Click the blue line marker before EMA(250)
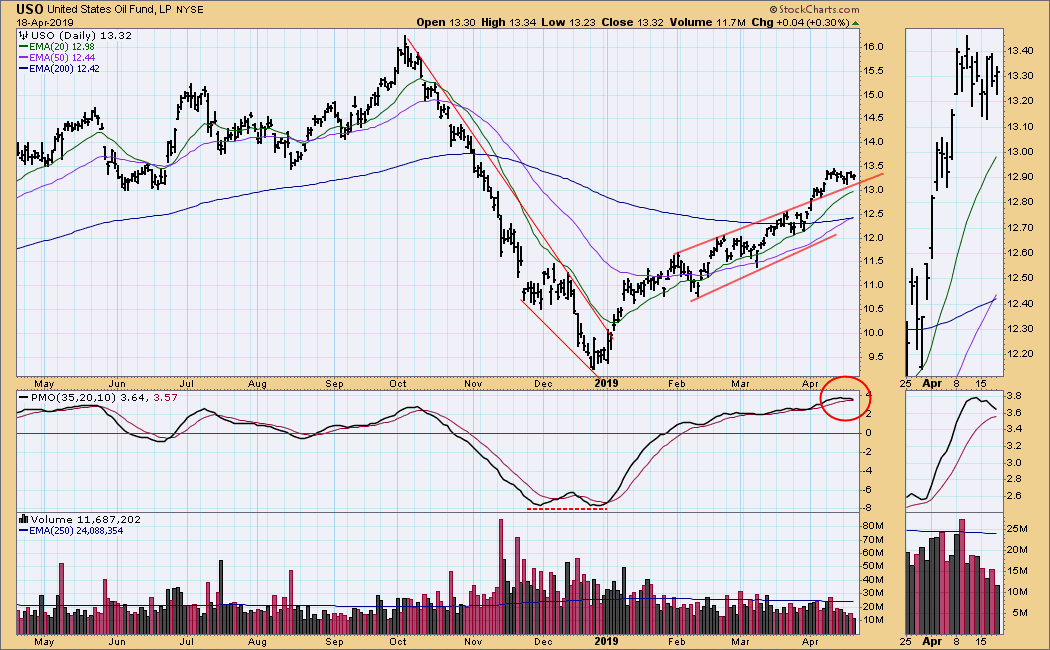Viewport: 1050px width, 650px height. coord(23,531)
